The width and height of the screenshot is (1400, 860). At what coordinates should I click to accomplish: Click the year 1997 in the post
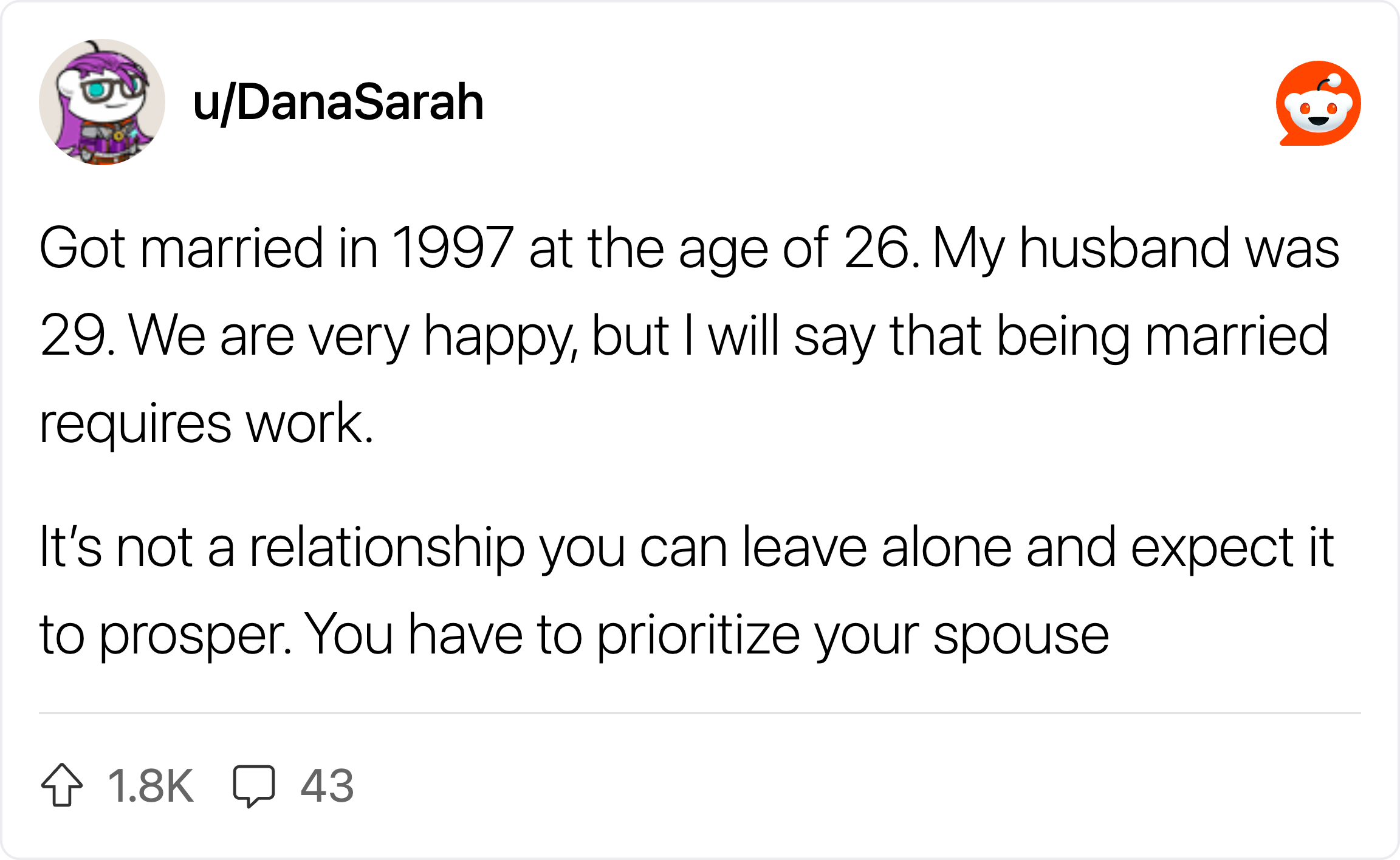tap(453, 248)
